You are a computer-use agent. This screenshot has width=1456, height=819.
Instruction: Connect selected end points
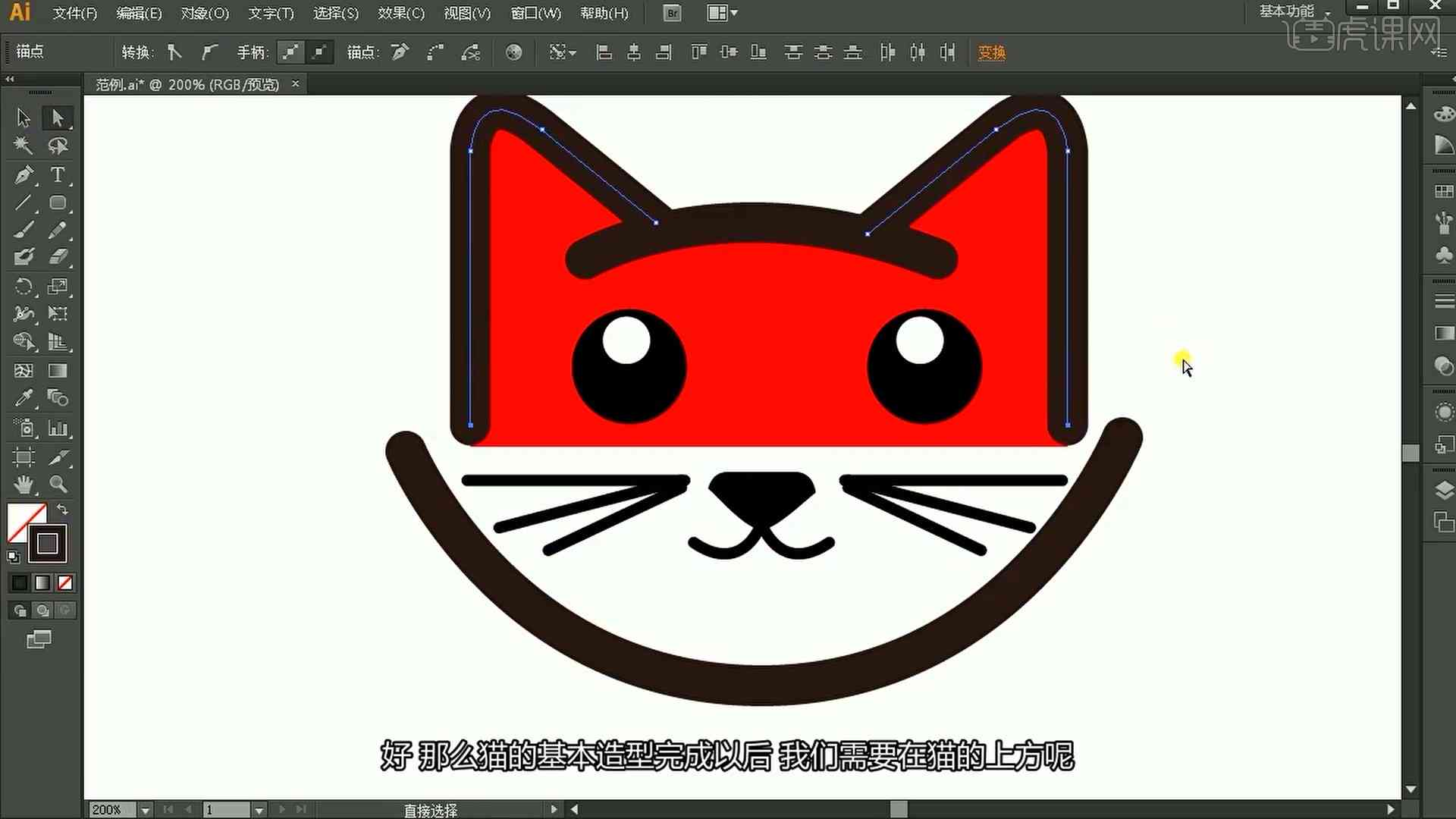(x=435, y=52)
